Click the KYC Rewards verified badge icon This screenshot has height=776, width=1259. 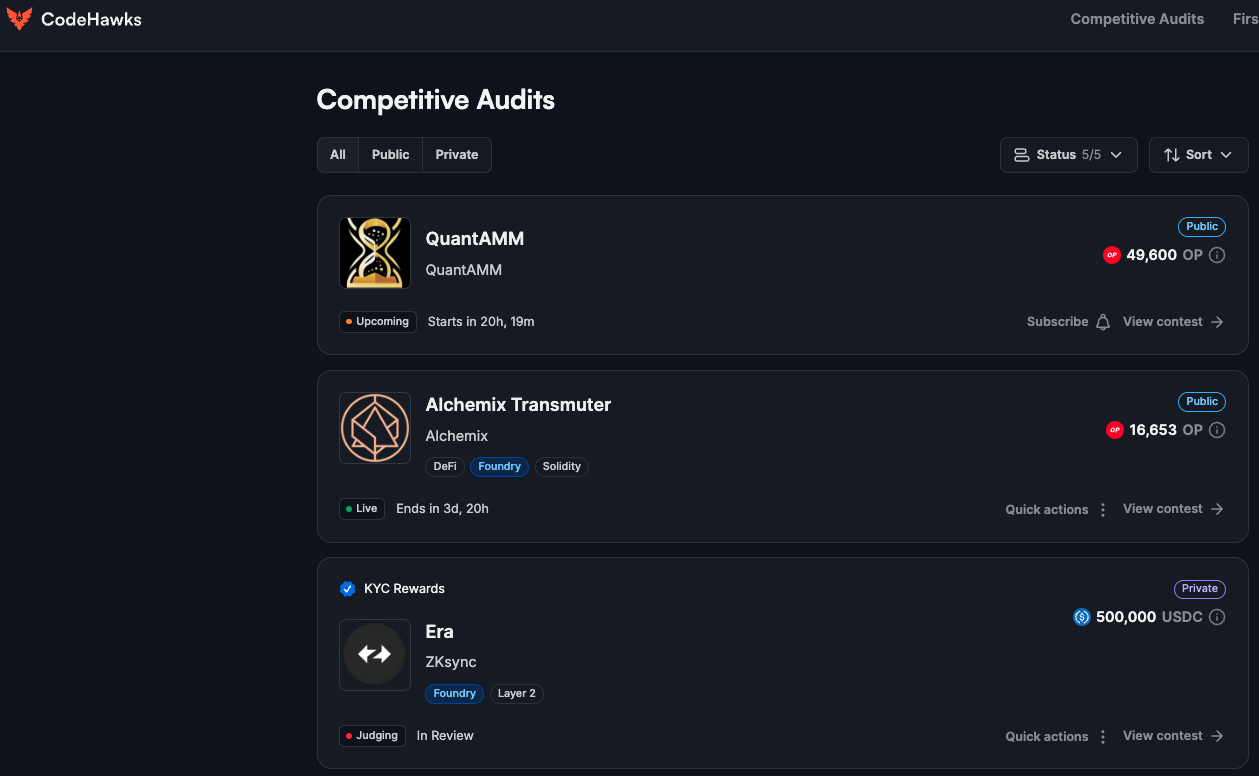coord(347,589)
